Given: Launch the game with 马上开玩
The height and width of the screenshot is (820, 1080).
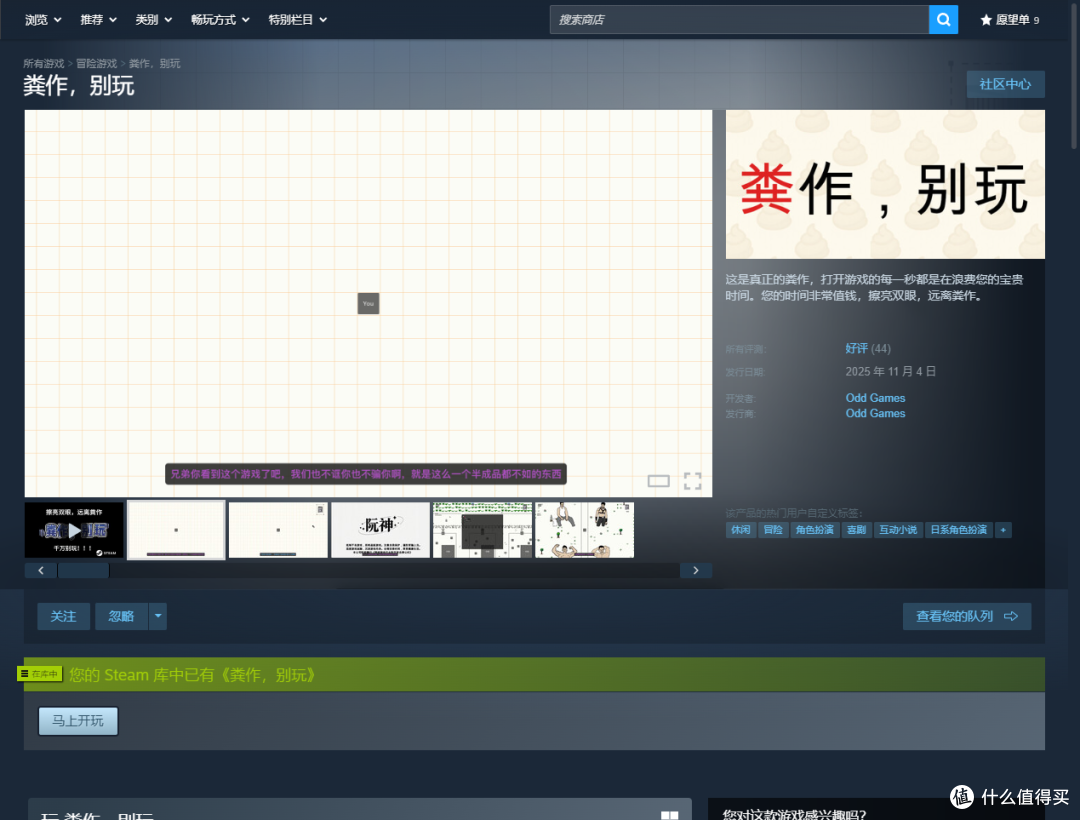Looking at the screenshot, I should point(78,721).
